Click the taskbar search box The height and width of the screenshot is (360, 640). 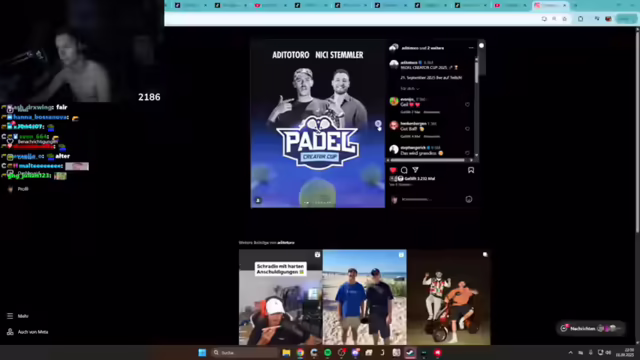[244, 353]
